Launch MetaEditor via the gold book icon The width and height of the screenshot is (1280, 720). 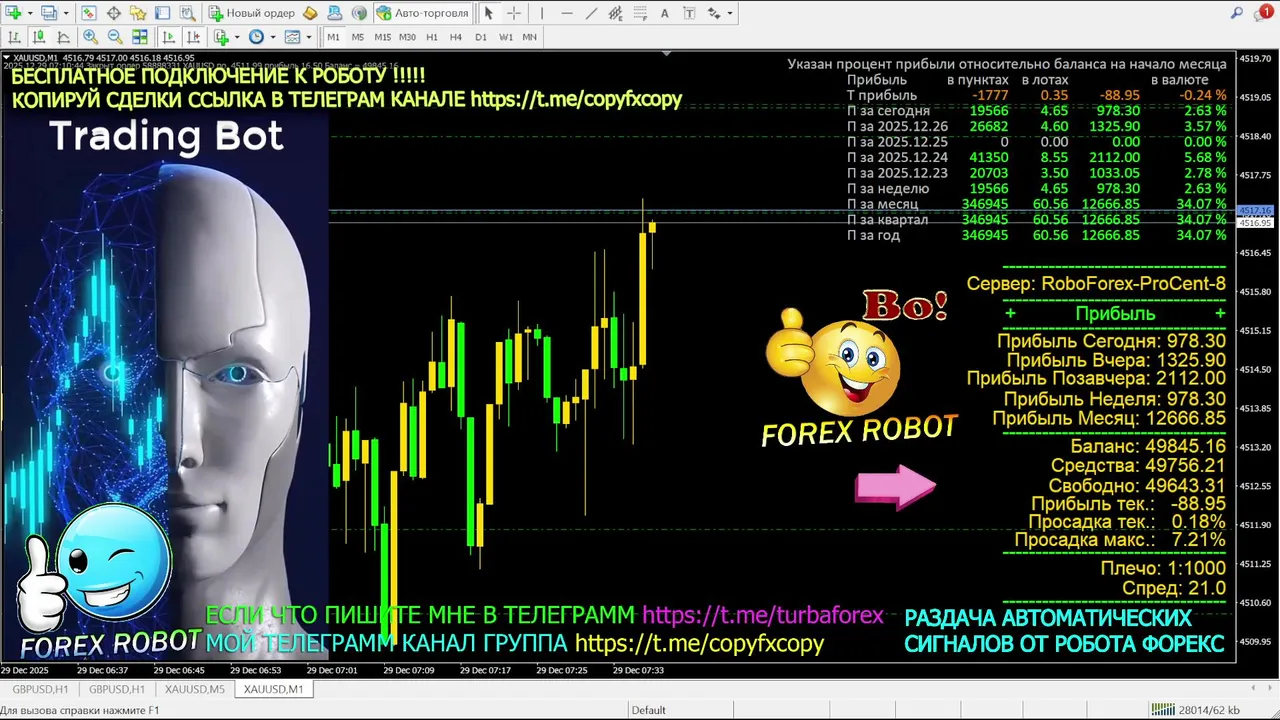click(x=310, y=13)
